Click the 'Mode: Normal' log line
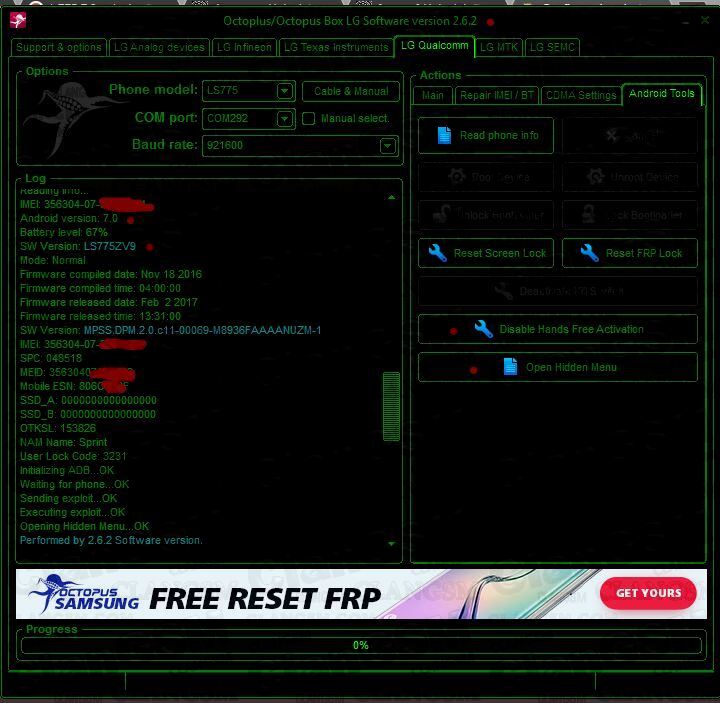 (x=53, y=260)
